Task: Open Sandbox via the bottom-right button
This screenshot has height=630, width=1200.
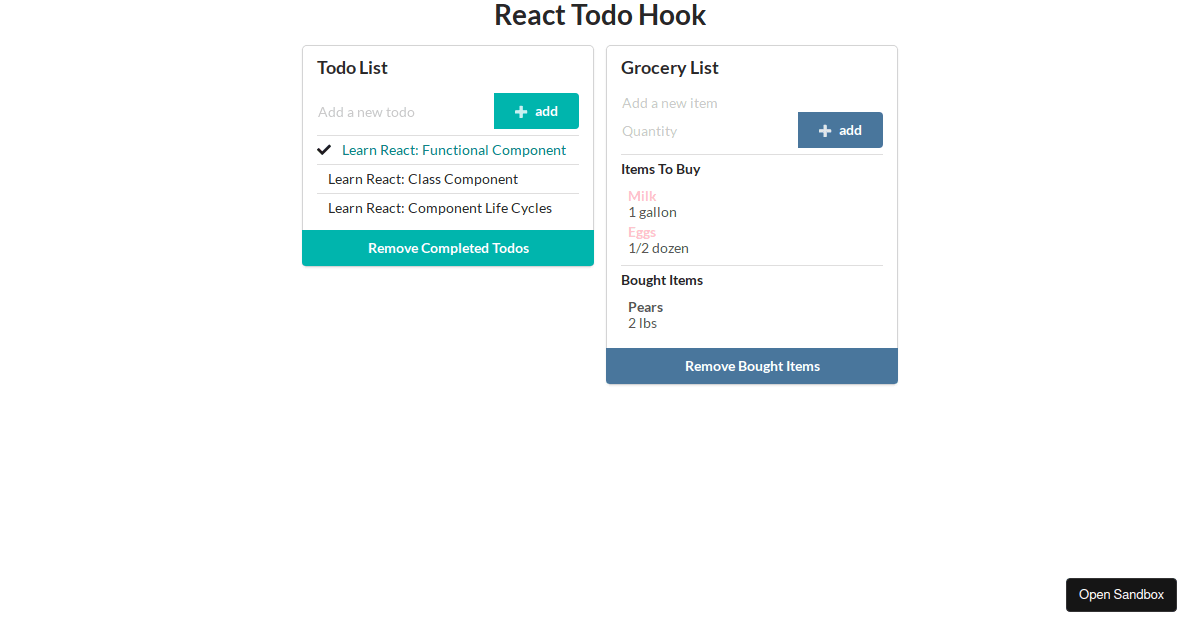Action: 1121,594
